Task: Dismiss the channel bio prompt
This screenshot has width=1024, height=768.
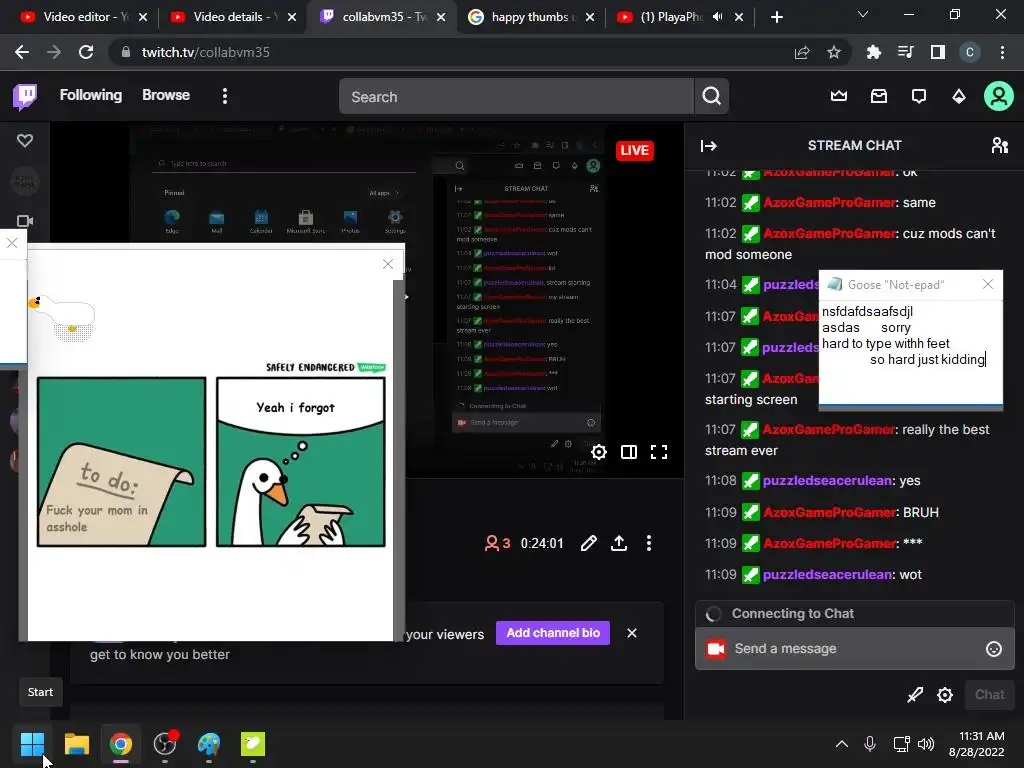Action: coord(632,633)
